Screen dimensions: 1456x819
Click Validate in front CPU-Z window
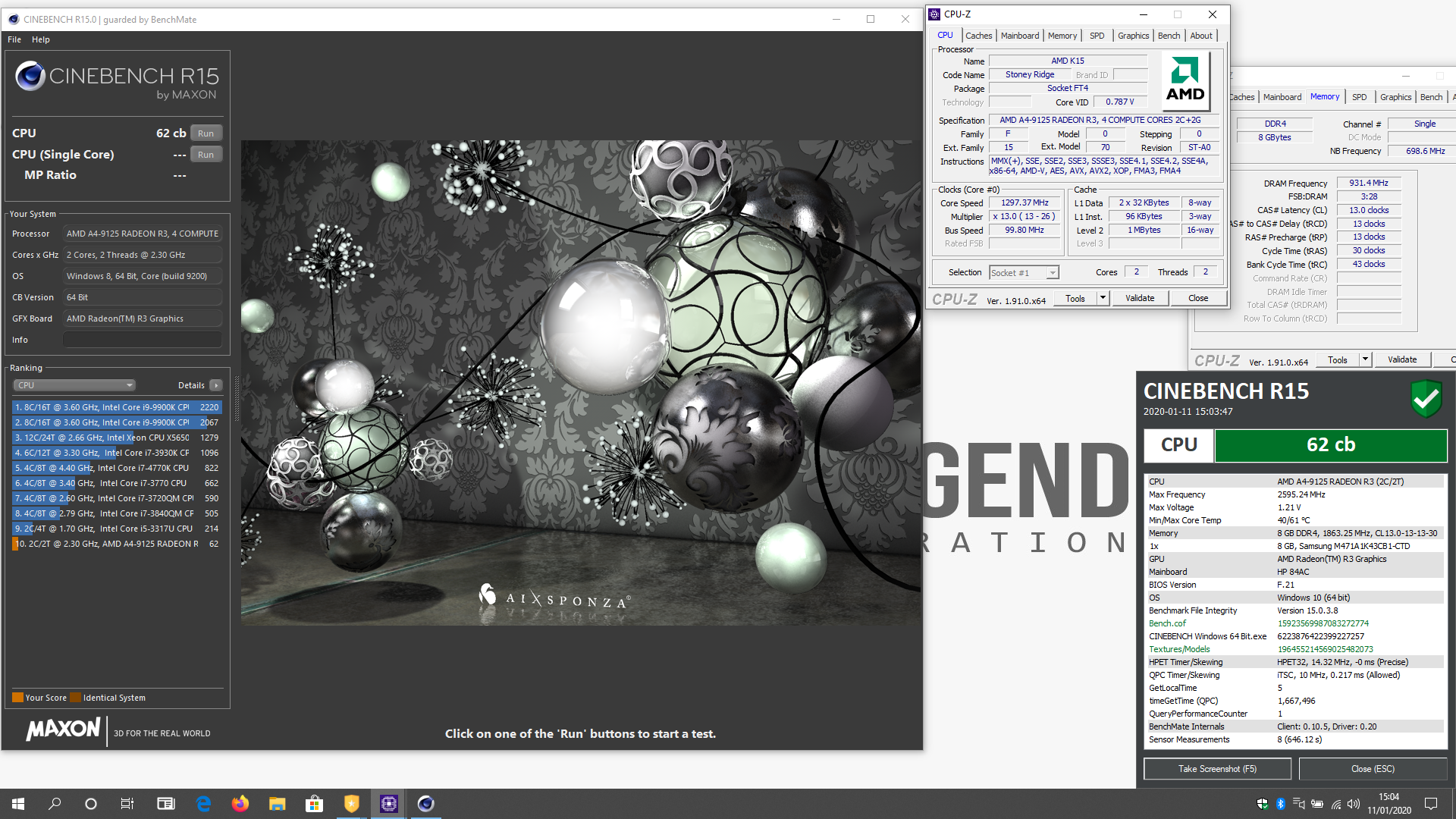[x=1140, y=298]
